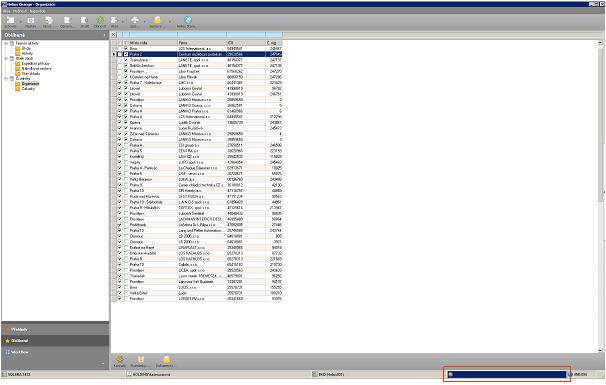Click the EKO database status bar entry
606x385 pixels.
(327, 374)
